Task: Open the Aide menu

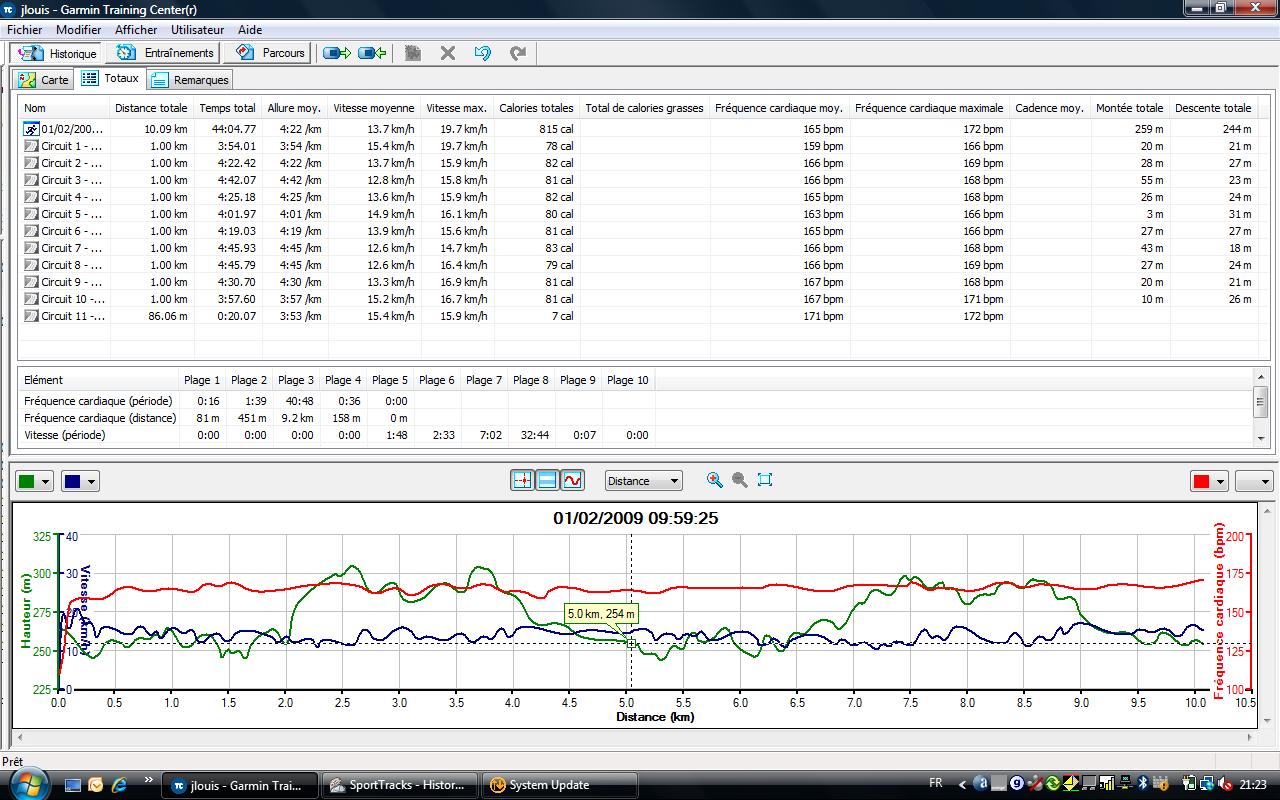Action: 250,30
